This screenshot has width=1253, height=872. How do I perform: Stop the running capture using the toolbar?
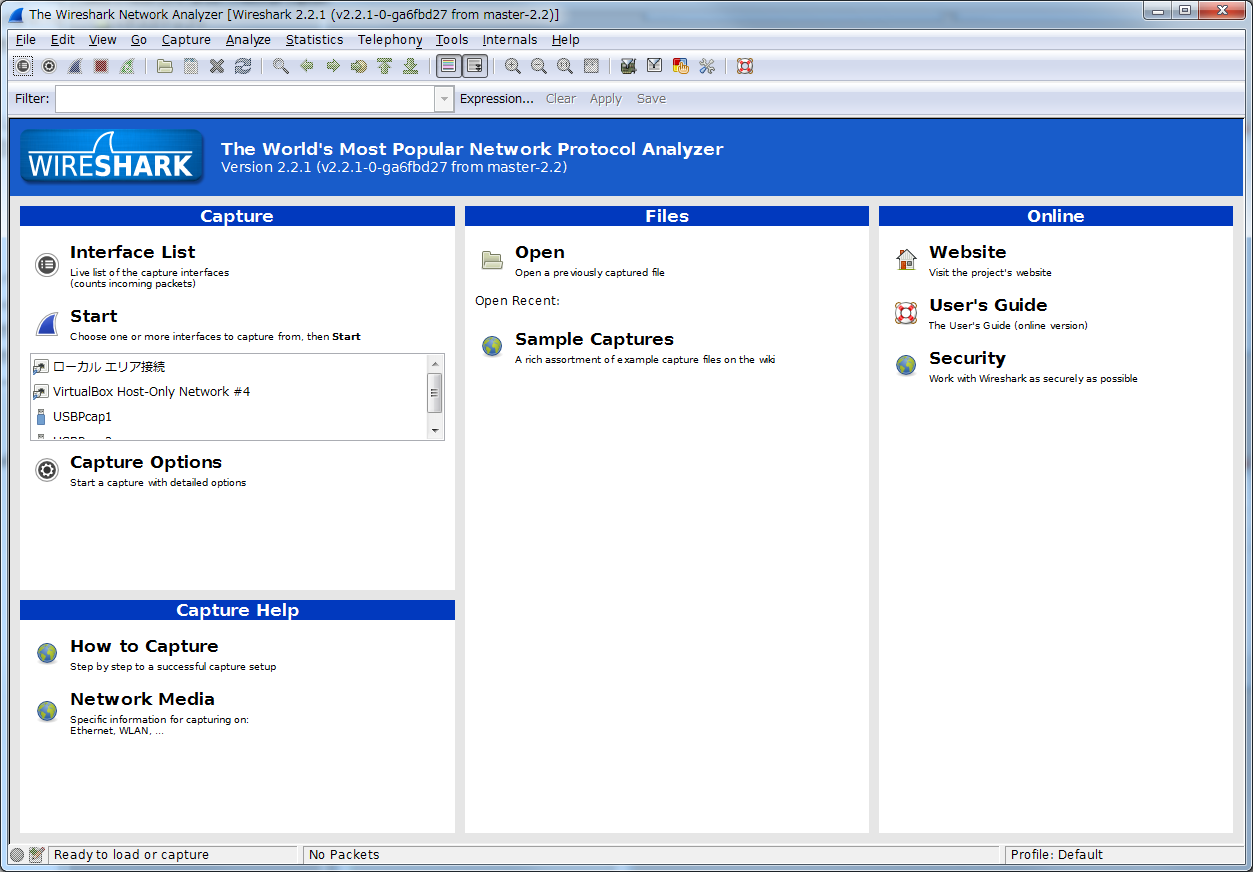click(x=101, y=66)
